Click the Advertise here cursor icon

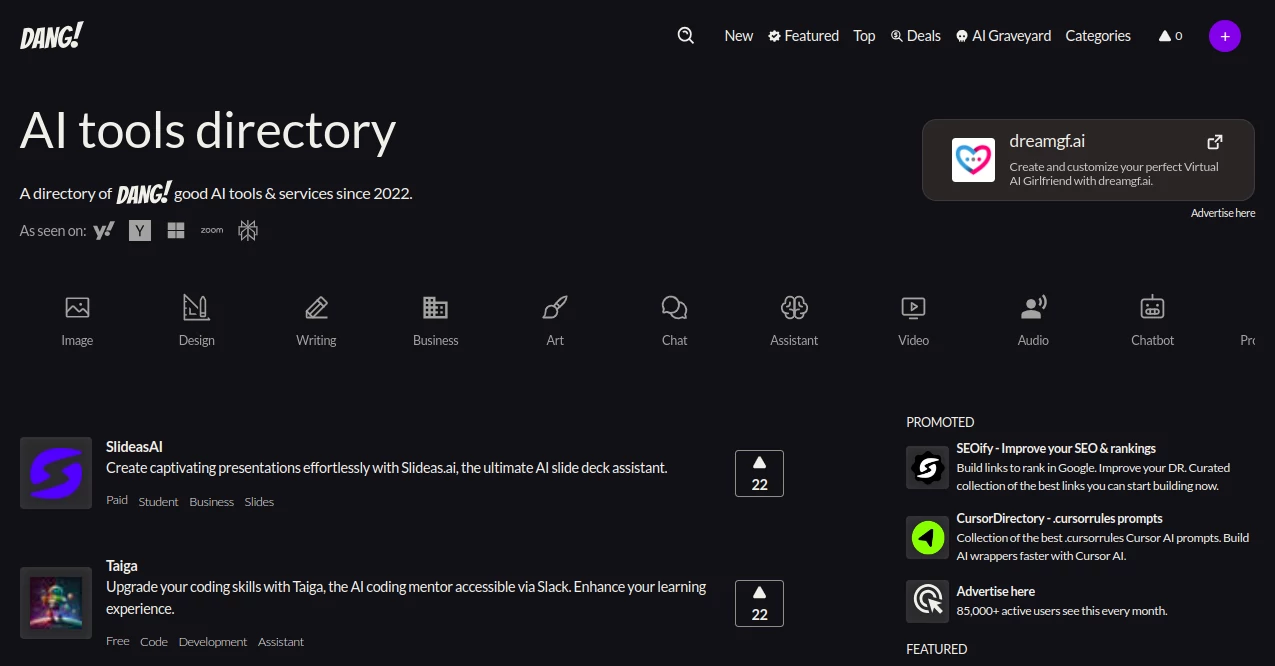[927, 601]
